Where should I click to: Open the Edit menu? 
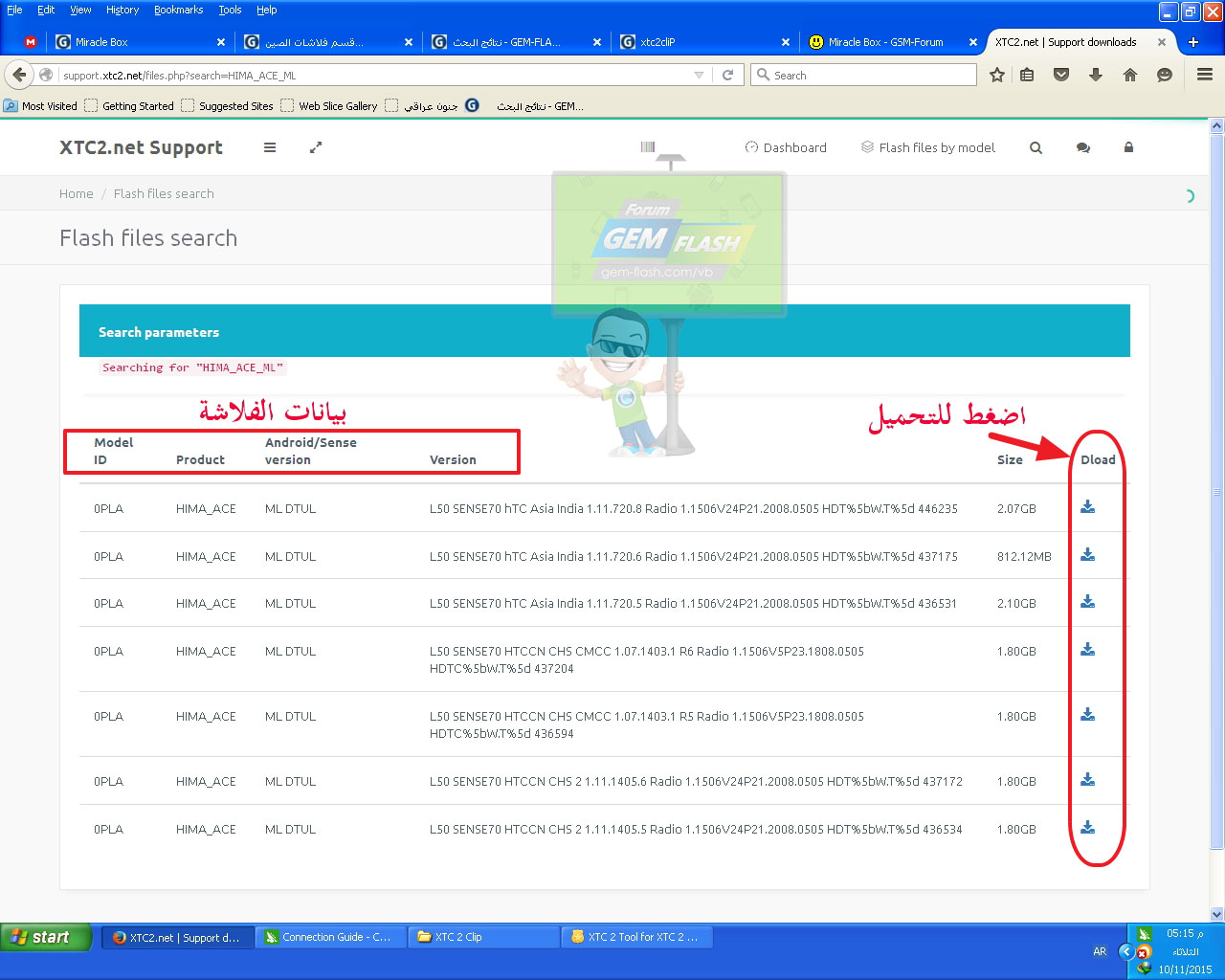(x=46, y=10)
